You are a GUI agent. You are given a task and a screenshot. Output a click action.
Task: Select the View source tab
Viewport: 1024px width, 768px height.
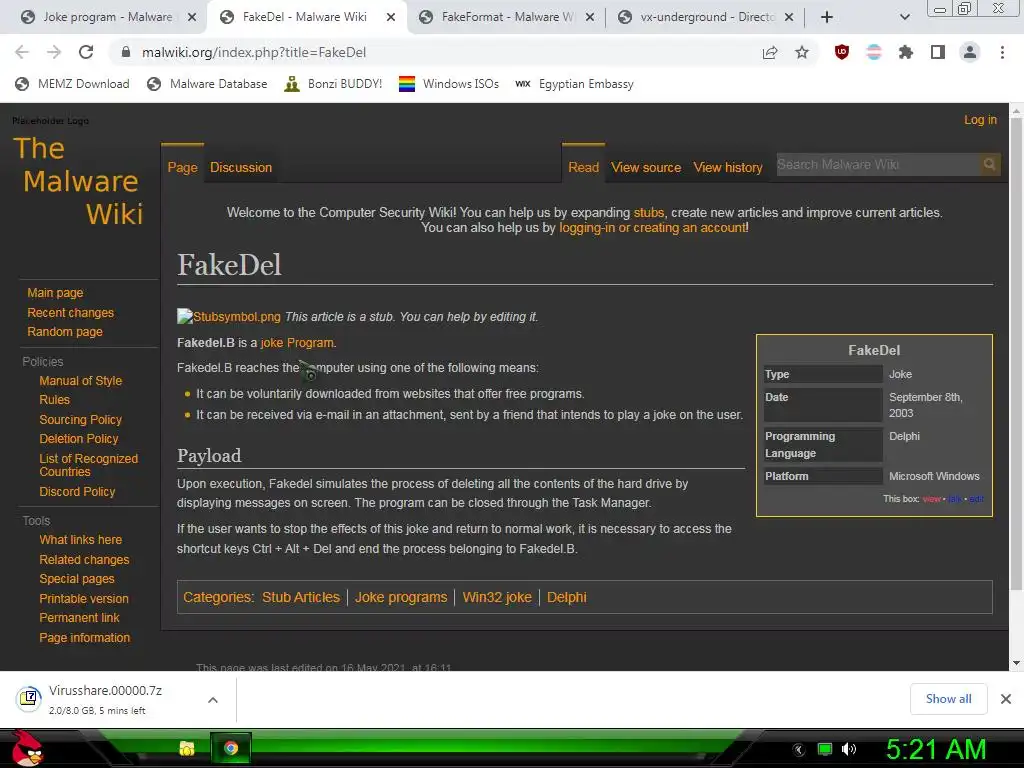646,167
